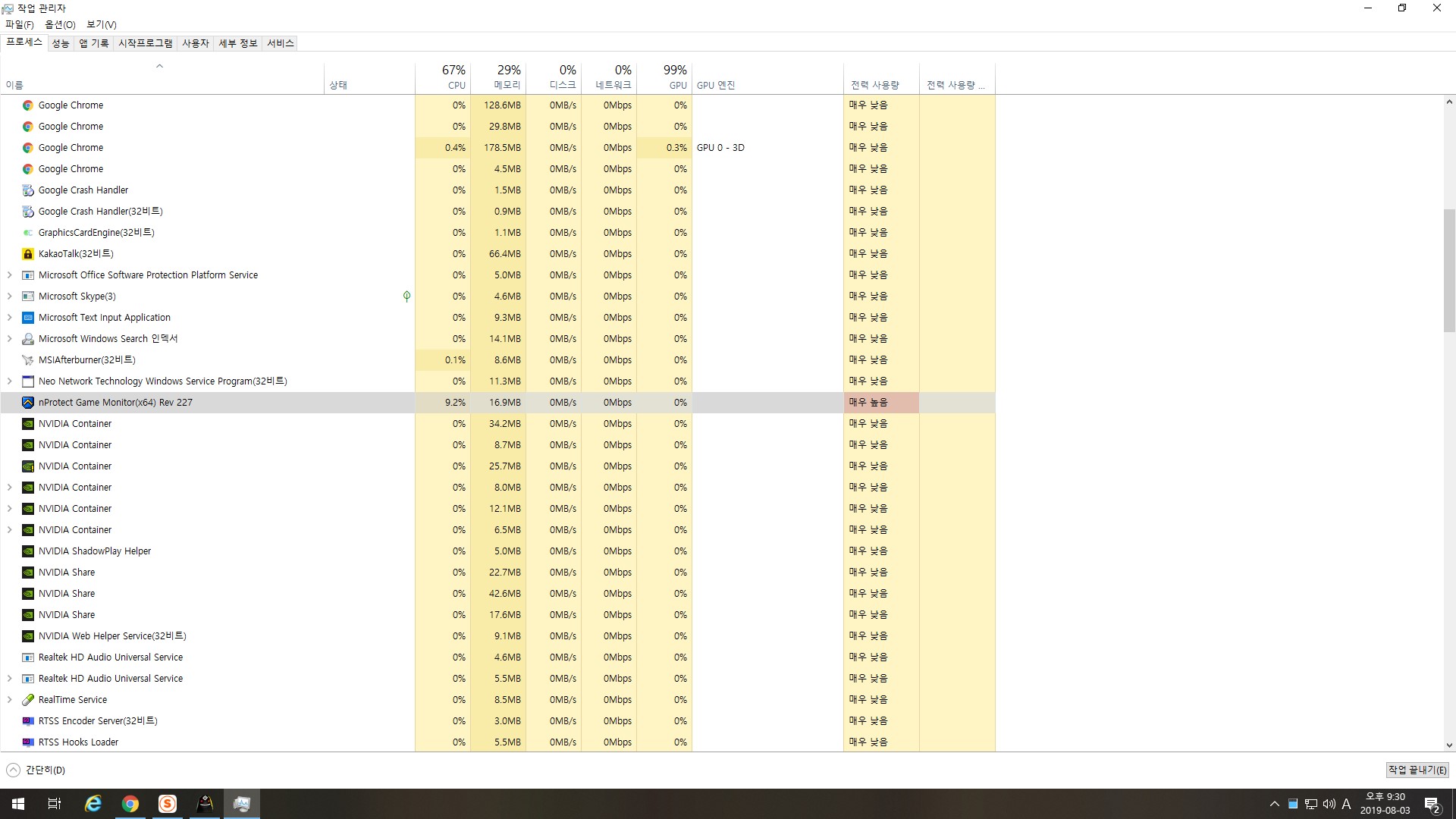Screen dimensions: 1456x819
Task: Sort by the CPU column header
Action: (x=442, y=77)
